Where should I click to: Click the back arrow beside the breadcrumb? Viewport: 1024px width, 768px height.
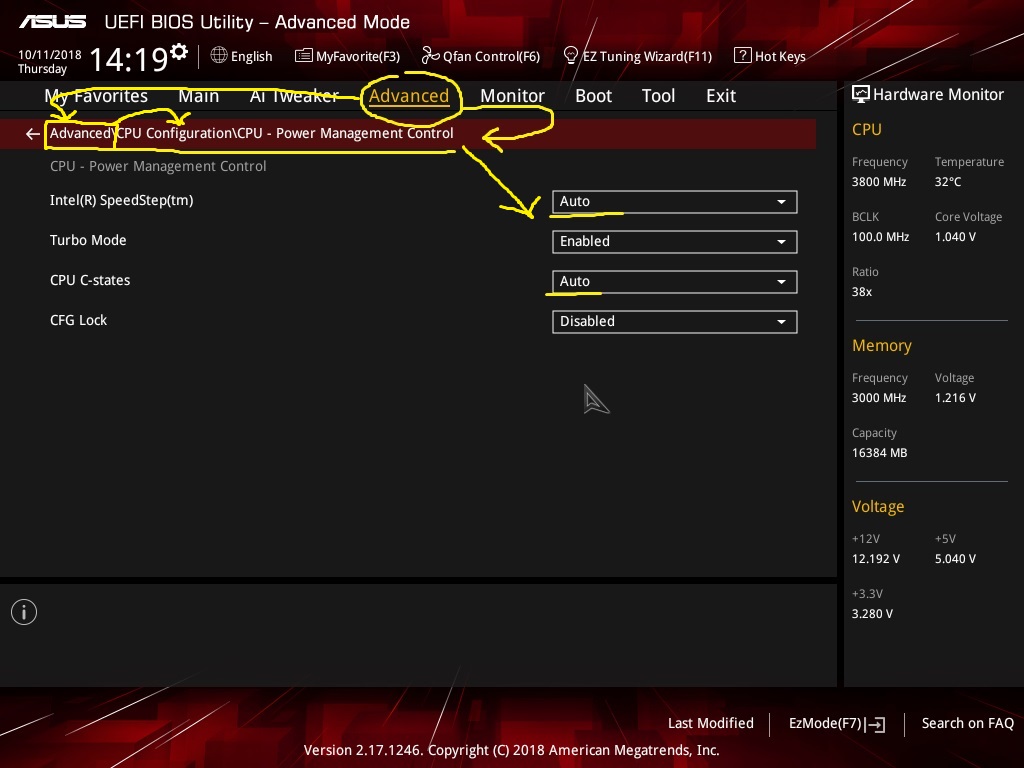(x=33, y=134)
